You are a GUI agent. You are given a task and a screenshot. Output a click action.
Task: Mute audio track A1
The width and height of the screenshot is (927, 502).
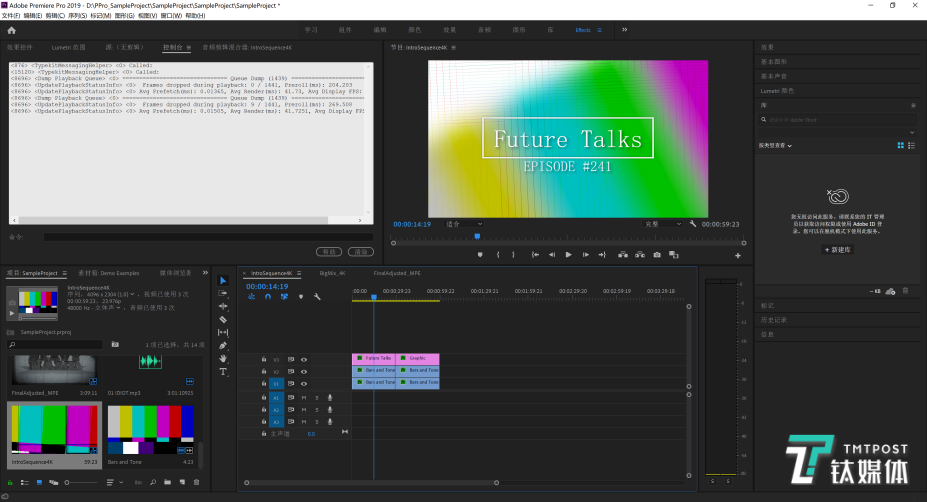click(304, 397)
